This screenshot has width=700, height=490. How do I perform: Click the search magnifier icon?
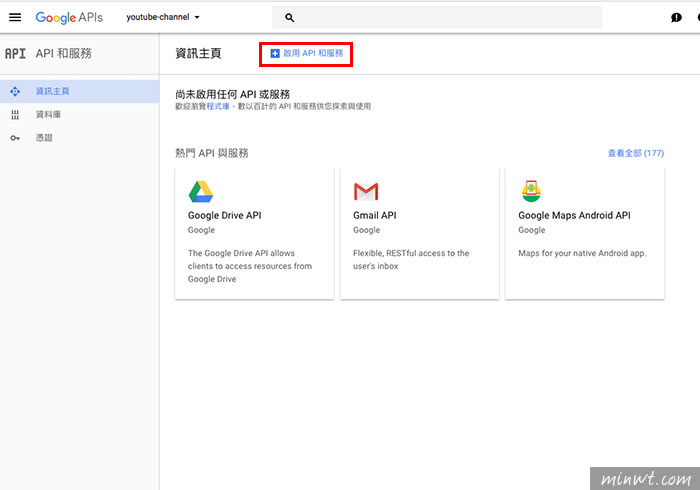pyautogui.click(x=289, y=18)
